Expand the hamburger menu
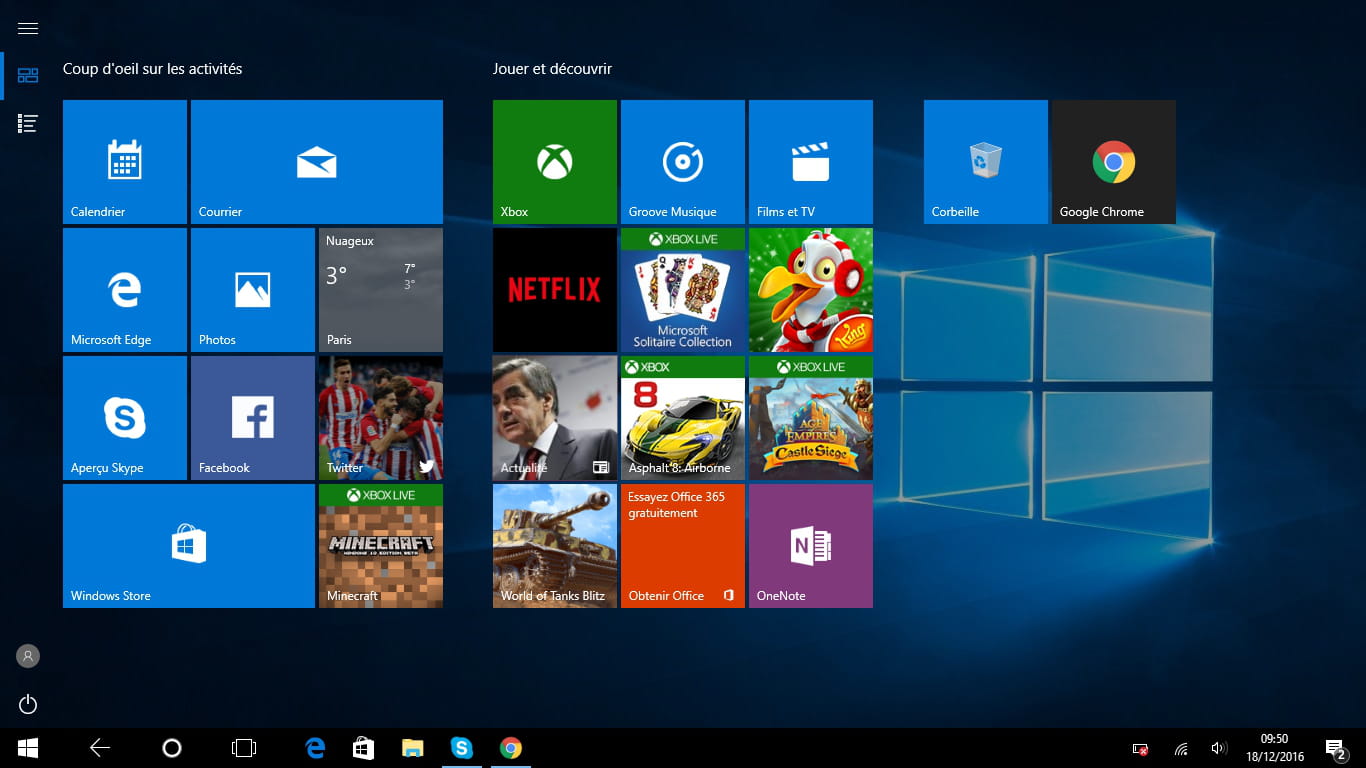The width and height of the screenshot is (1366, 768). tap(28, 28)
